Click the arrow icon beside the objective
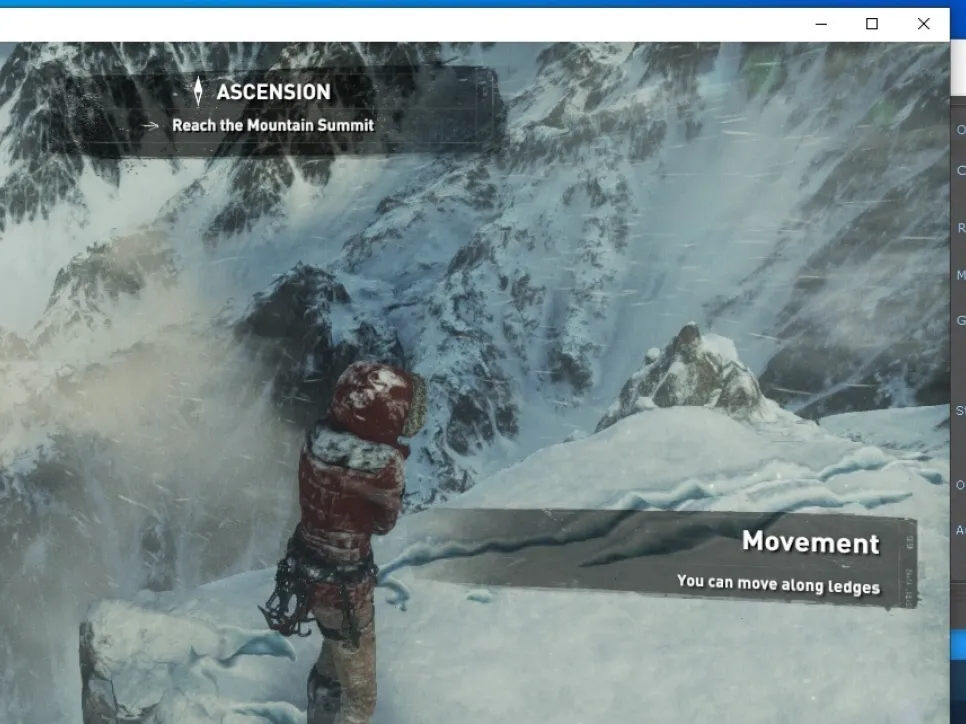 click(x=150, y=126)
